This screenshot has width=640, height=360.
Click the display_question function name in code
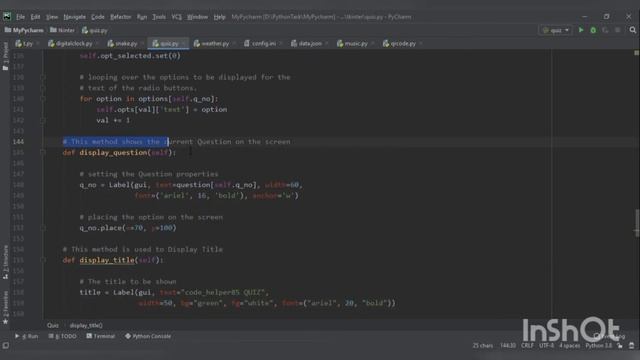point(113,152)
